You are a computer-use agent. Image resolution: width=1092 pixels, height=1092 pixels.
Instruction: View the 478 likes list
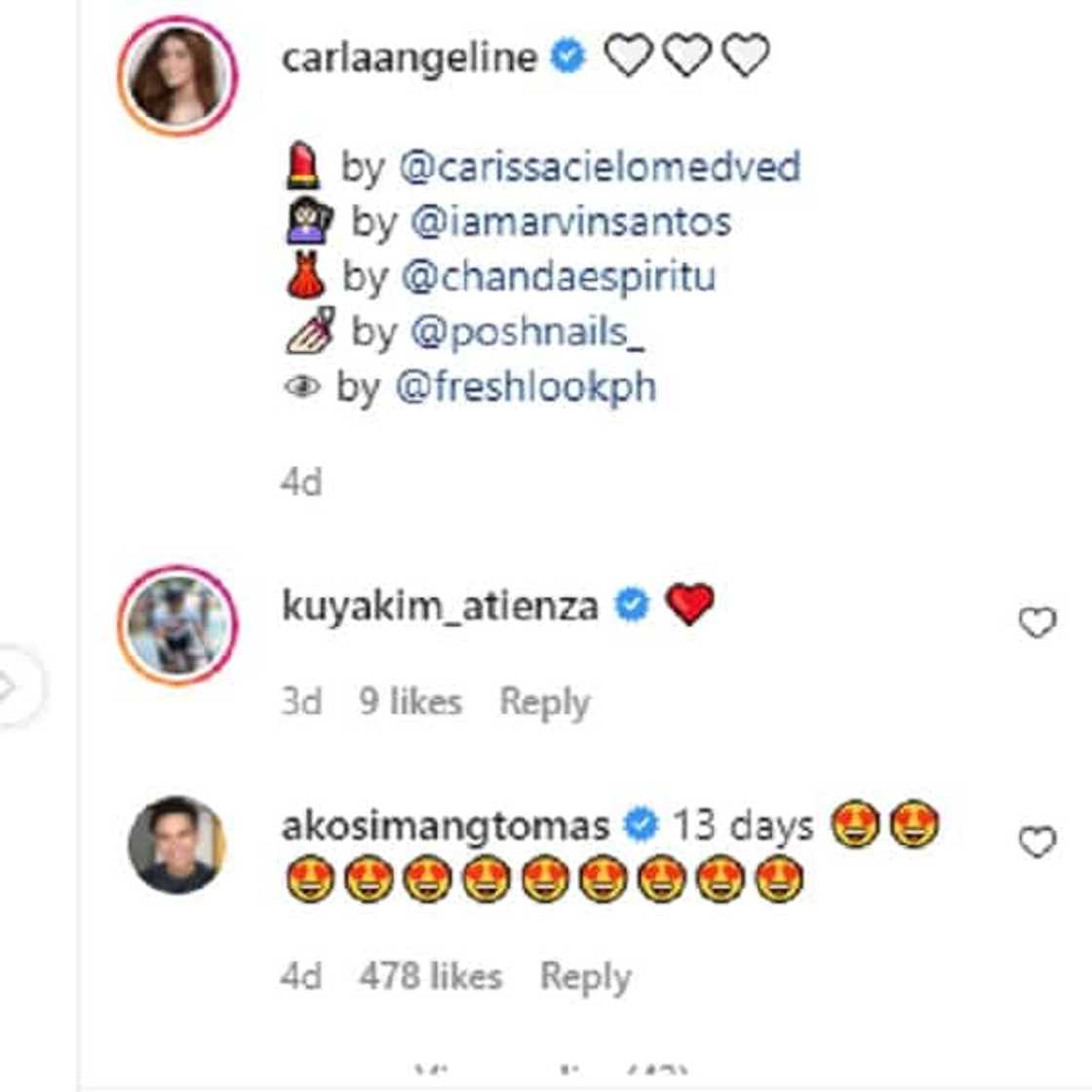click(430, 976)
